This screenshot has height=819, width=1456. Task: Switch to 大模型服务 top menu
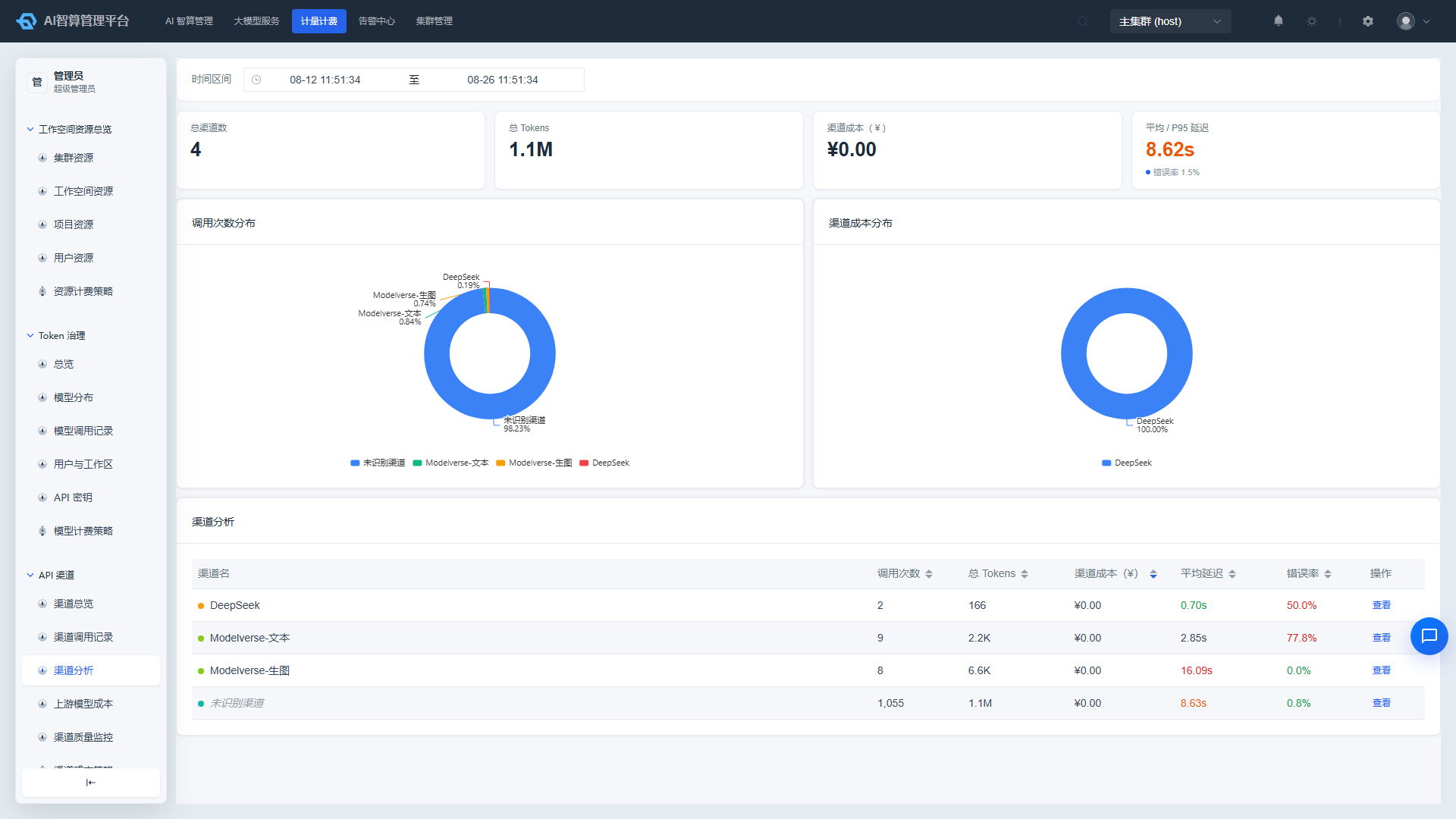point(256,21)
